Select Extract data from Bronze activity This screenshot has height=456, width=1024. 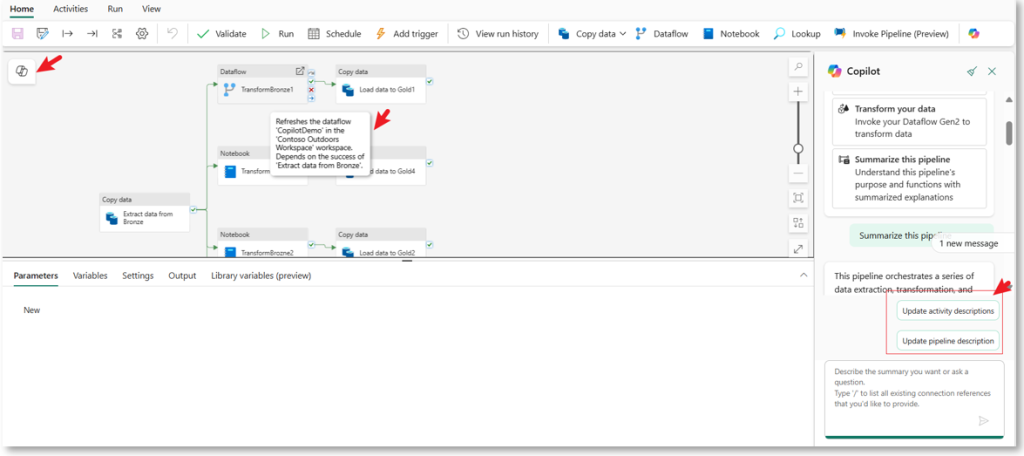[x=144, y=212]
